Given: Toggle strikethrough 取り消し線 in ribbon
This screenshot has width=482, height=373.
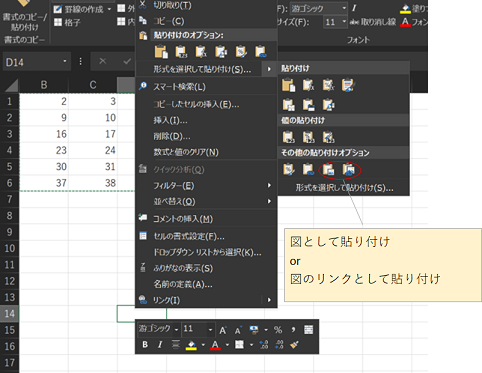Looking at the screenshot, I should 373,22.
